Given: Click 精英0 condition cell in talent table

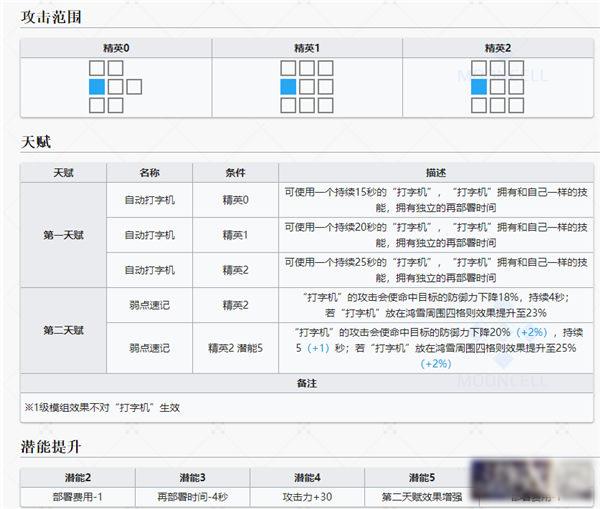Looking at the screenshot, I should 235,200.
